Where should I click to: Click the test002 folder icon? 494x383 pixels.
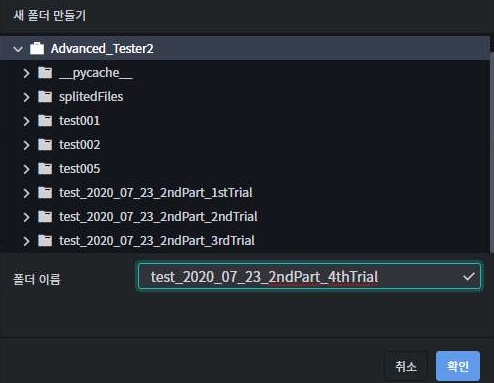point(45,145)
